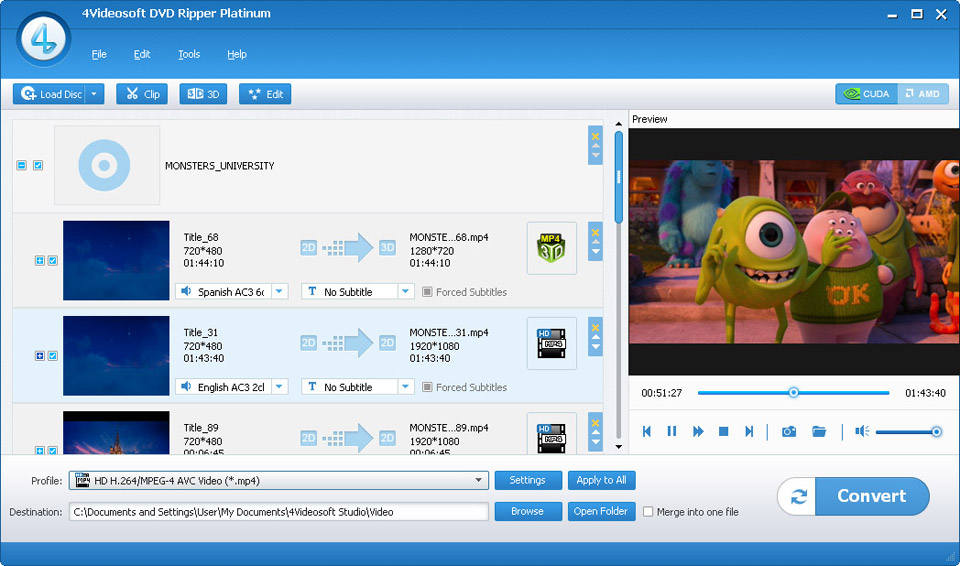Open the Spanish AC3 audio track dropdown
960x566 pixels.
[279, 292]
